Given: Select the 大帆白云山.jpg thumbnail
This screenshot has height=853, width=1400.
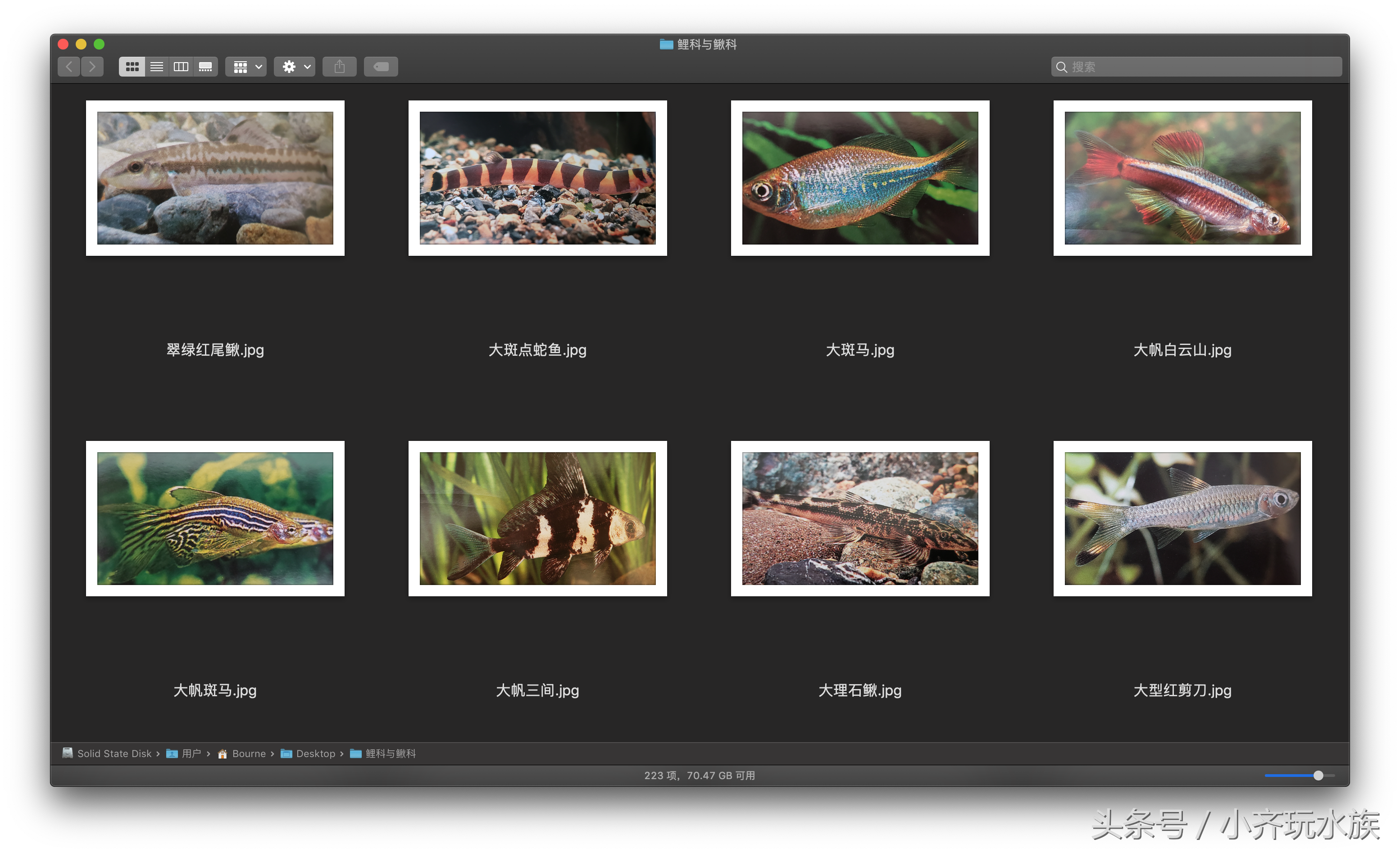Looking at the screenshot, I should (1182, 178).
